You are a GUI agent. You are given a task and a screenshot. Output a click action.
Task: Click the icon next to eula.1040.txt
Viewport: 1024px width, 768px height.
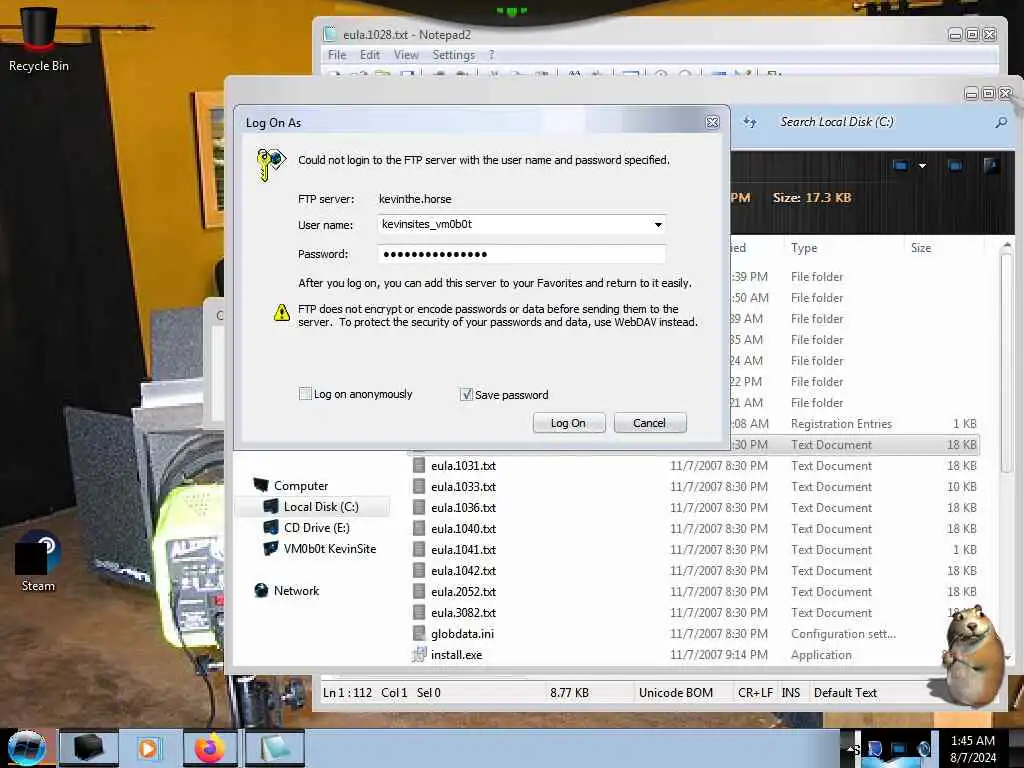click(x=419, y=528)
